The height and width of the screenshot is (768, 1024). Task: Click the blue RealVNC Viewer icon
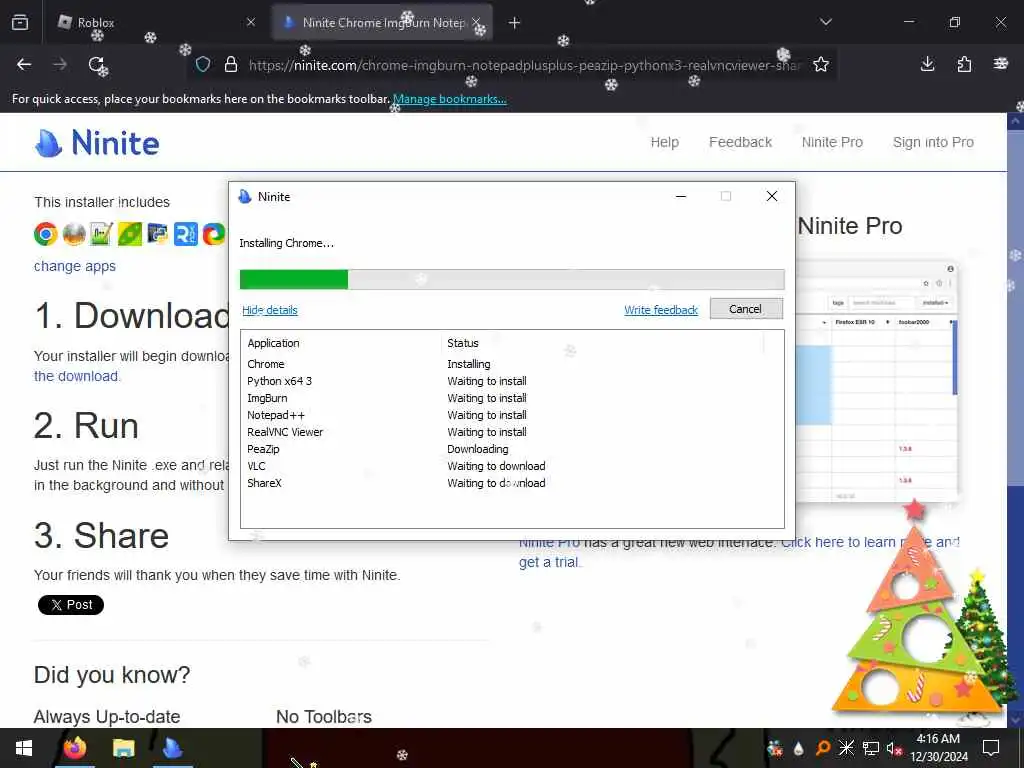click(185, 234)
